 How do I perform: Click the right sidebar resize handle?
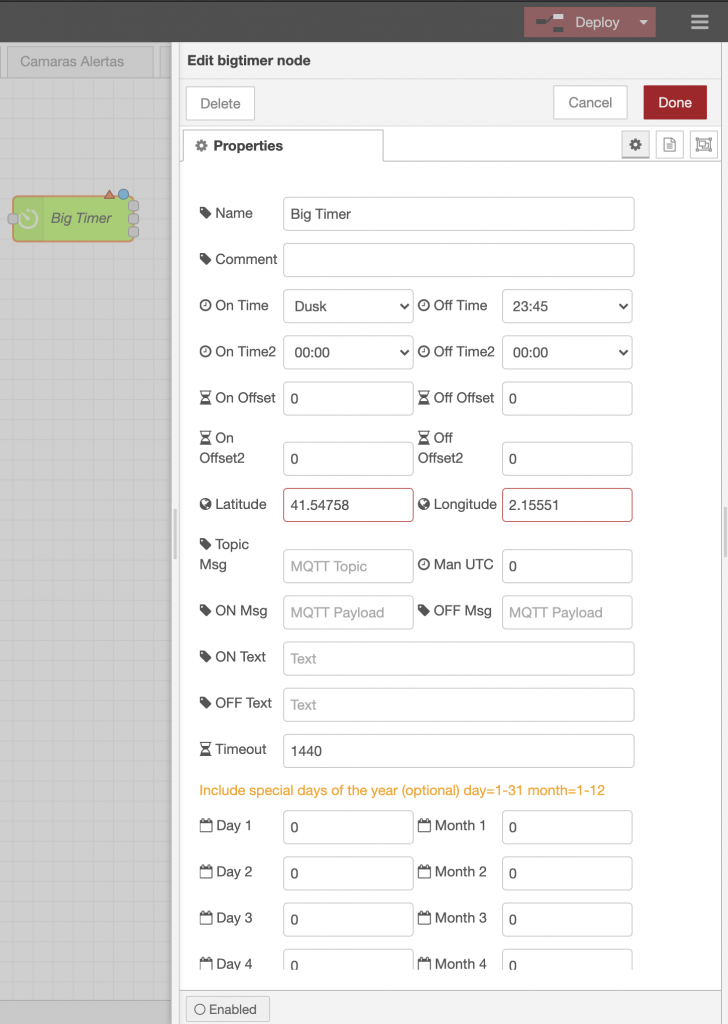point(725,532)
